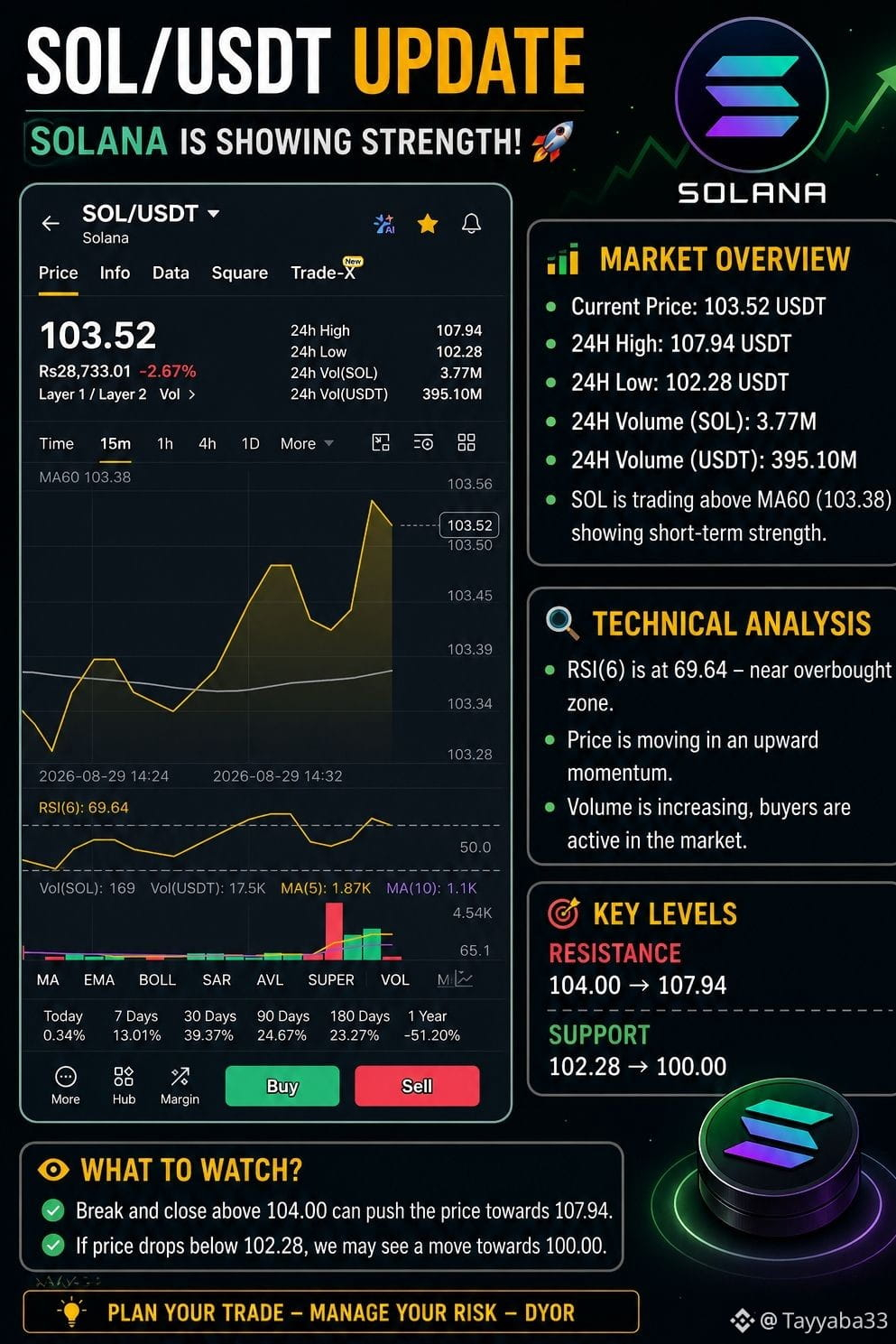Click the MA(5): 1.87K volume label
Viewport: 896px width, 1344px height.
coord(326,888)
